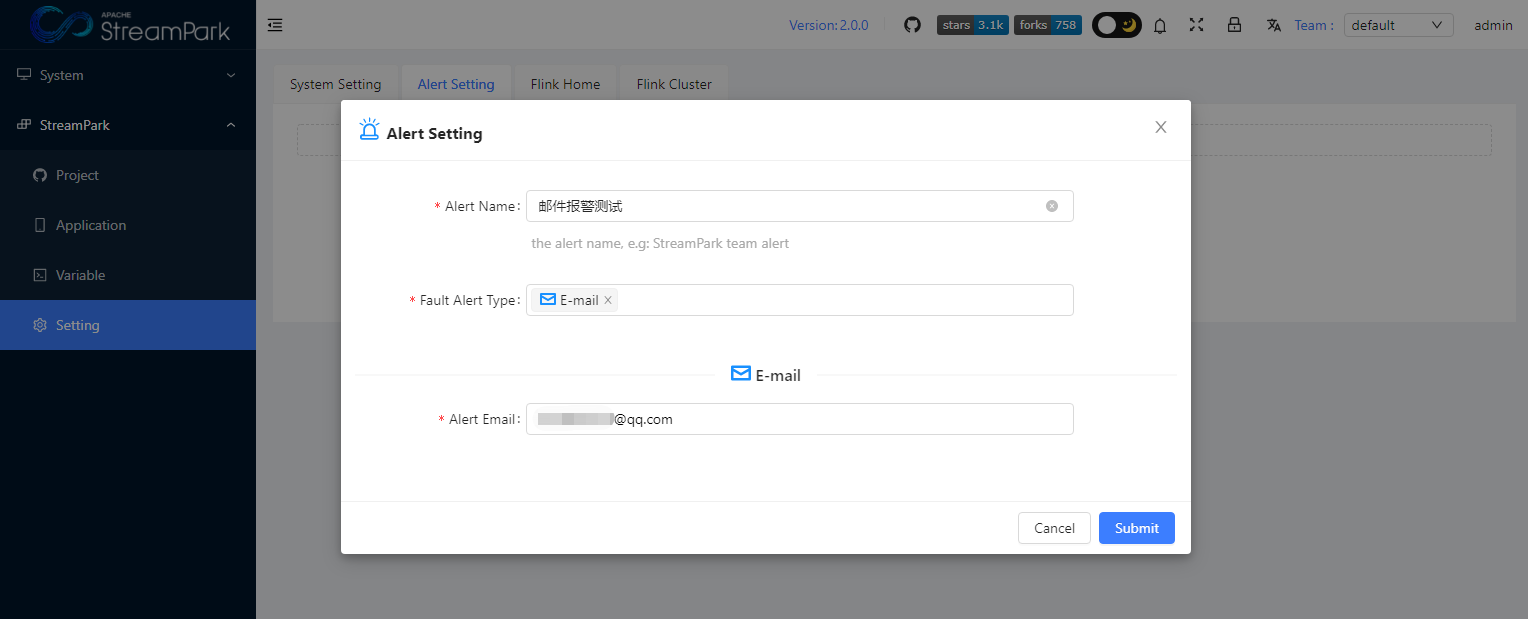Viewport: 1528px width, 619px height.
Task: Enter fullscreen mode via expand icon
Action: coord(1196,25)
